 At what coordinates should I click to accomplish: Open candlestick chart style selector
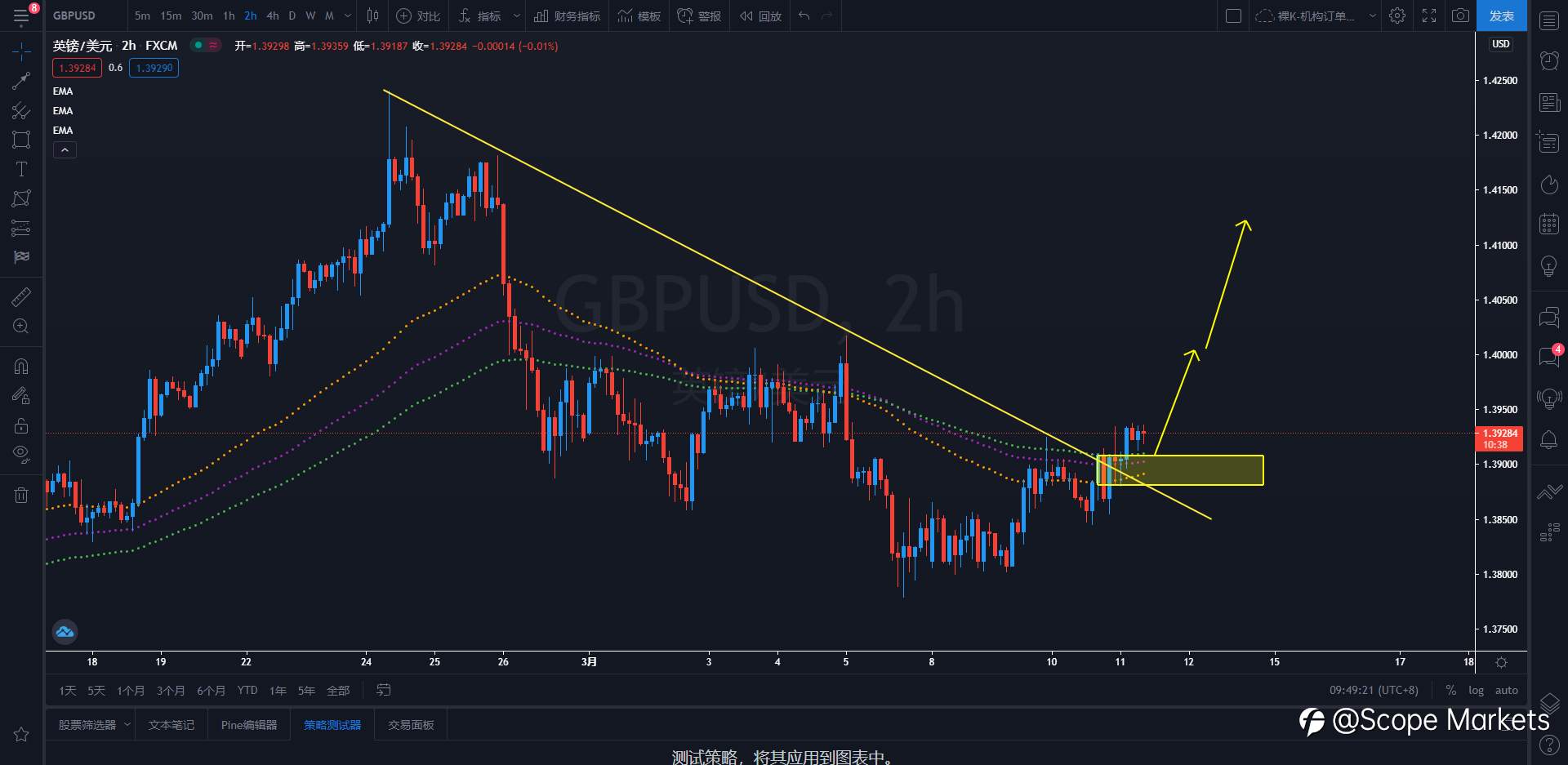[373, 16]
